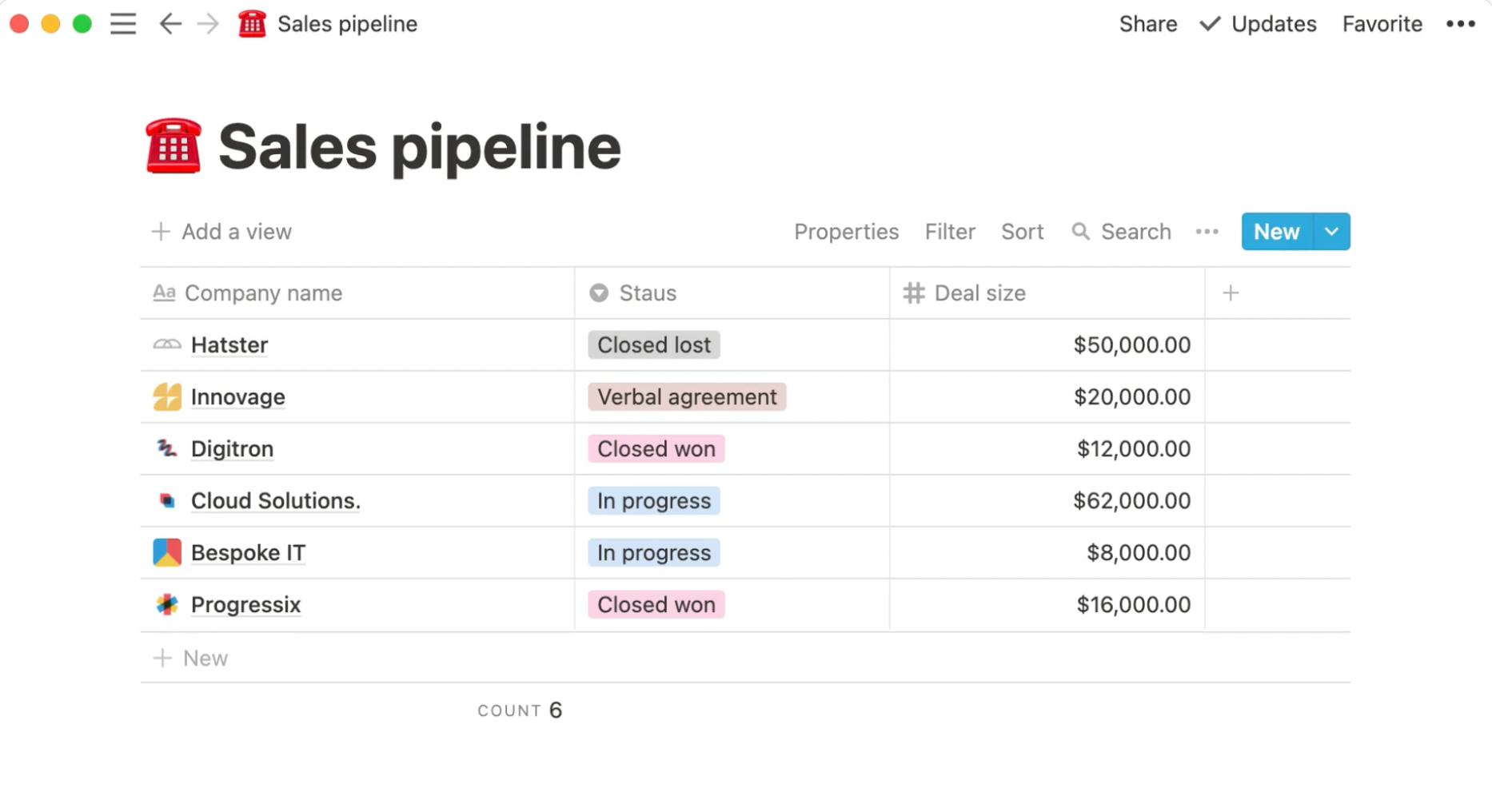Select the Closed lost status tag on Hatster
The image size is (1492, 812).
(653, 344)
